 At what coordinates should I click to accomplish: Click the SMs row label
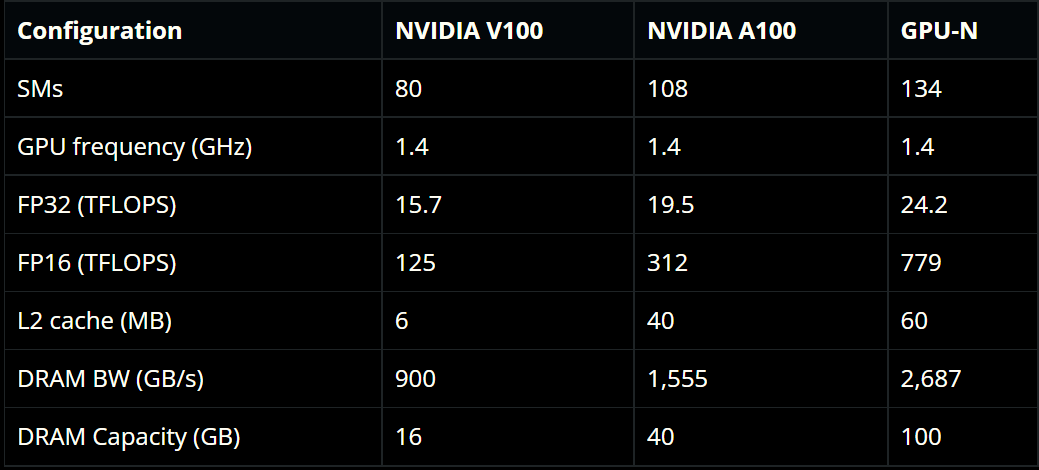tap(40, 89)
